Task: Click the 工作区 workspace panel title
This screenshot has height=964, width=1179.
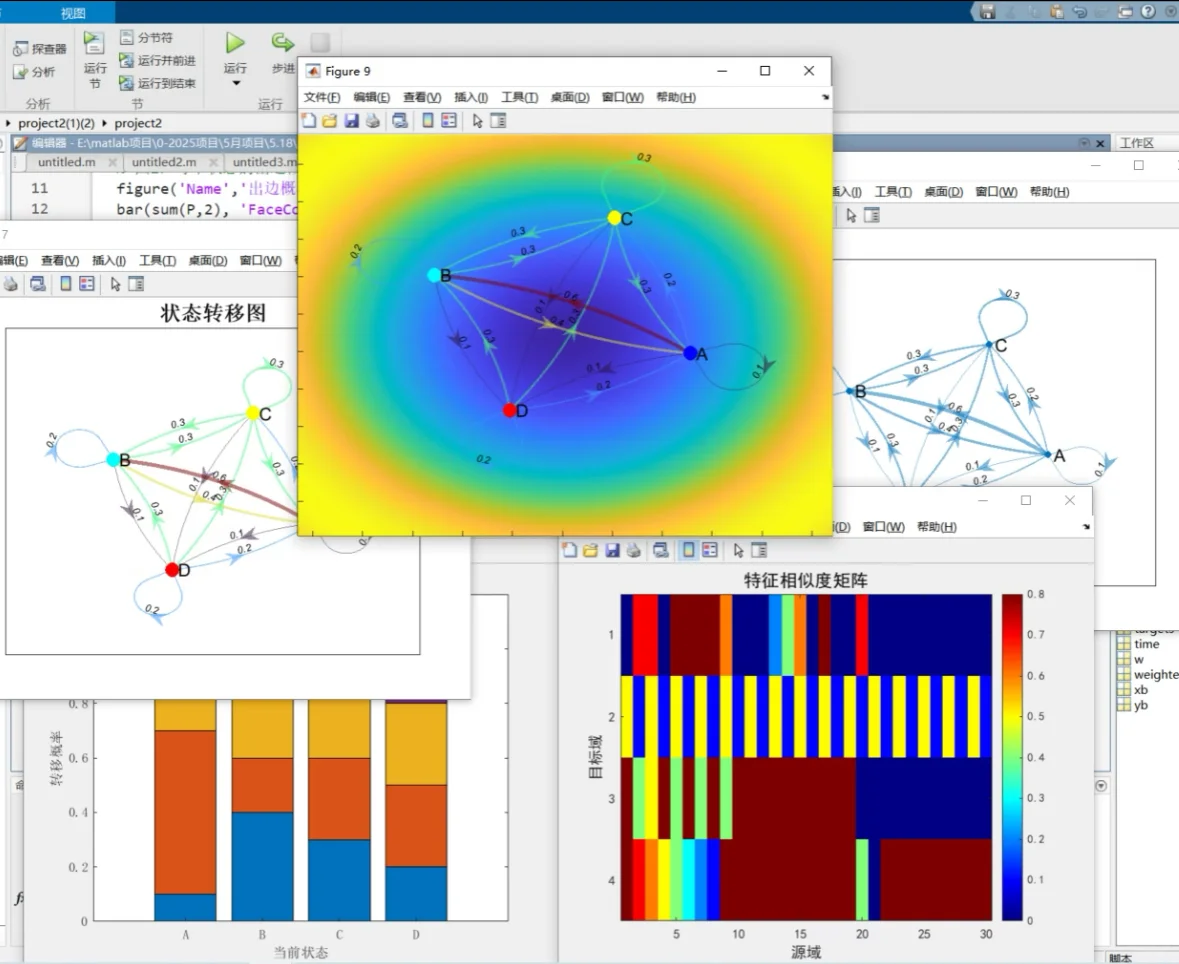Action: 1136,143
